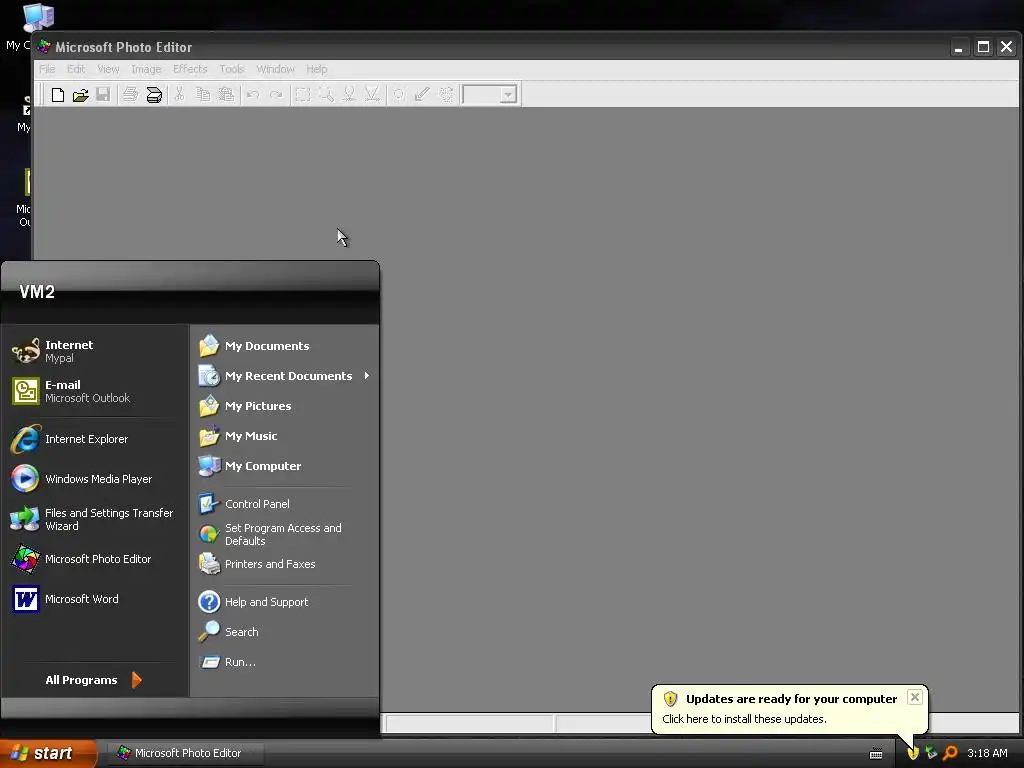This screenshot has width=1024, height=768.
Task: Select the Sharpen tool in toolbar
Action: (372, 95)
